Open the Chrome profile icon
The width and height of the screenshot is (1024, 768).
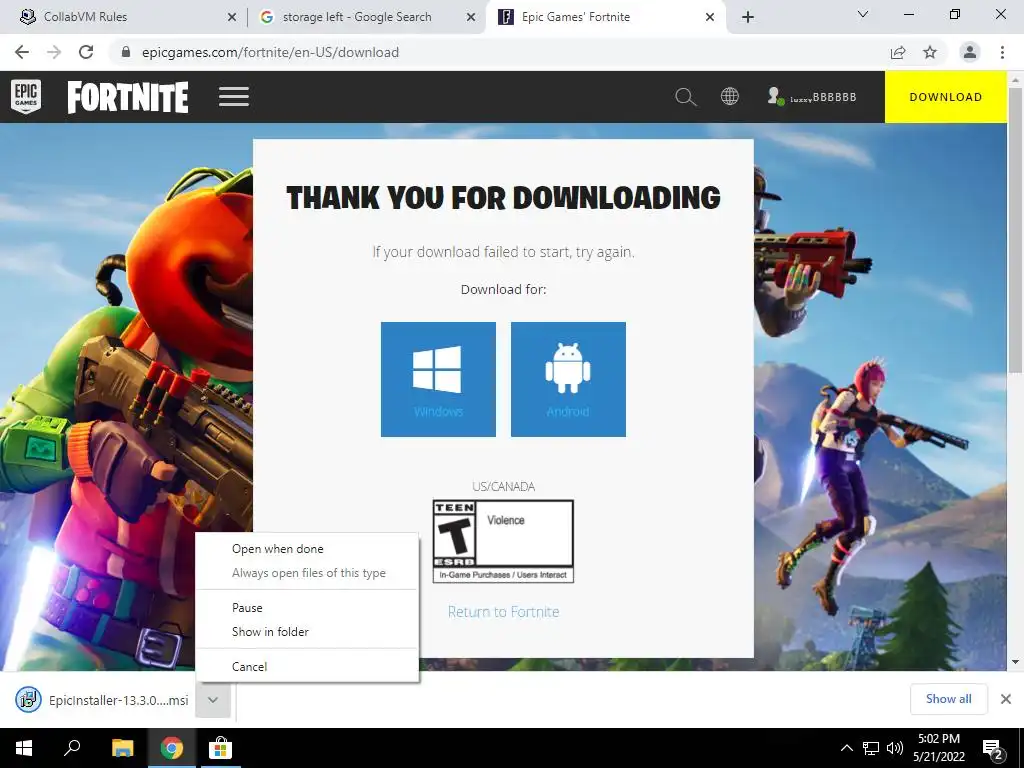[970, 52]
